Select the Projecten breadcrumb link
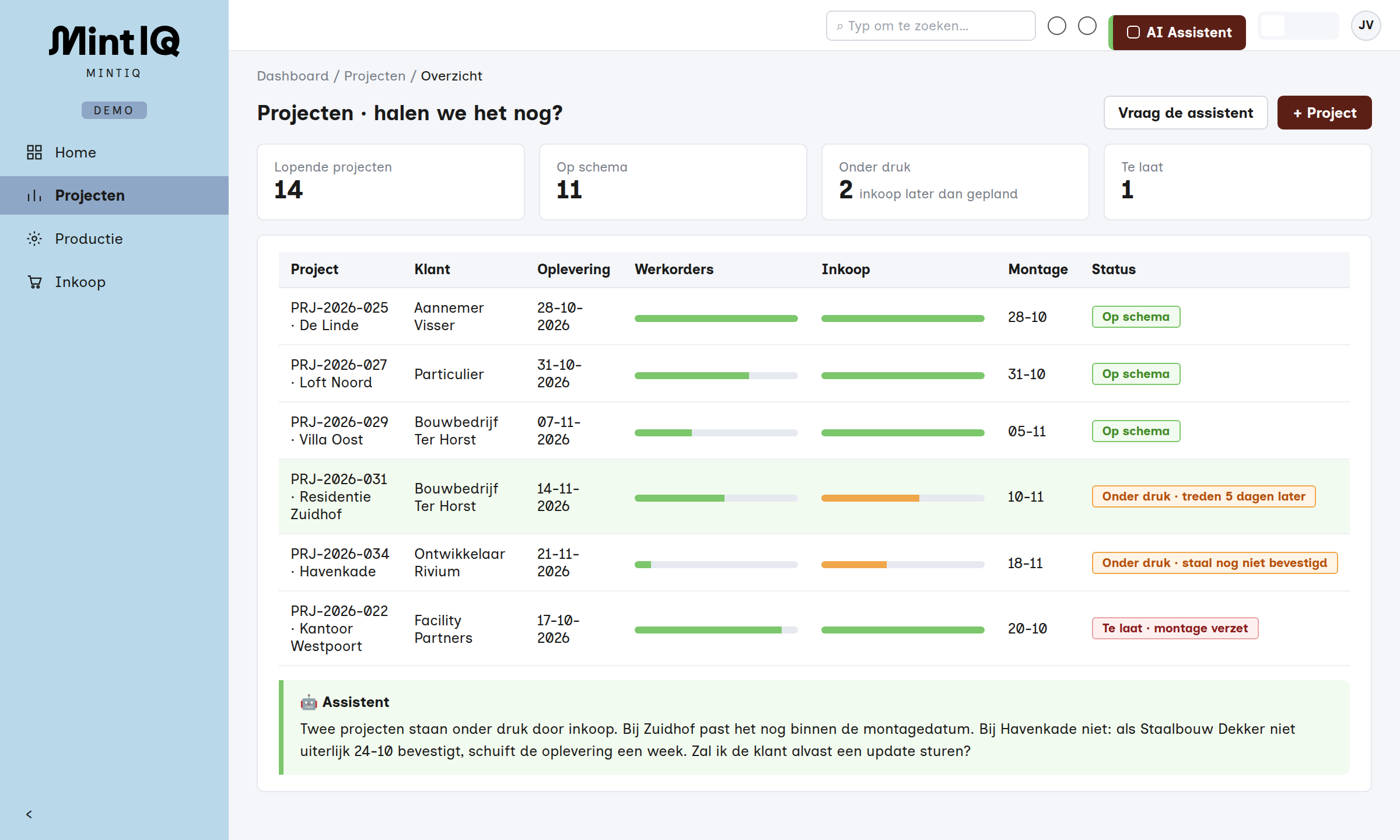The image size is (1400, 840). (x=374, y=76)
